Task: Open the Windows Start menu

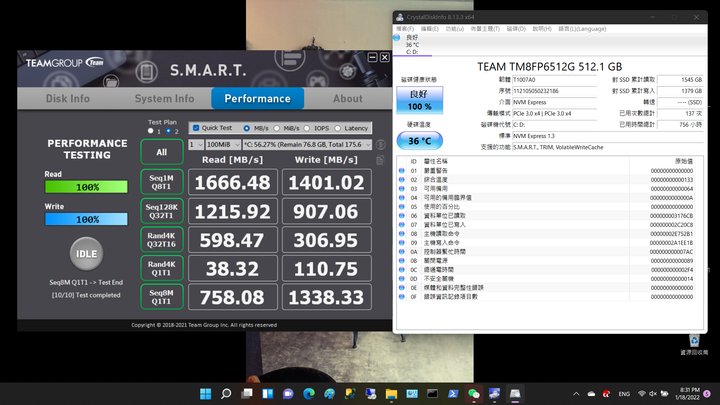Action: tap(205, 394)
